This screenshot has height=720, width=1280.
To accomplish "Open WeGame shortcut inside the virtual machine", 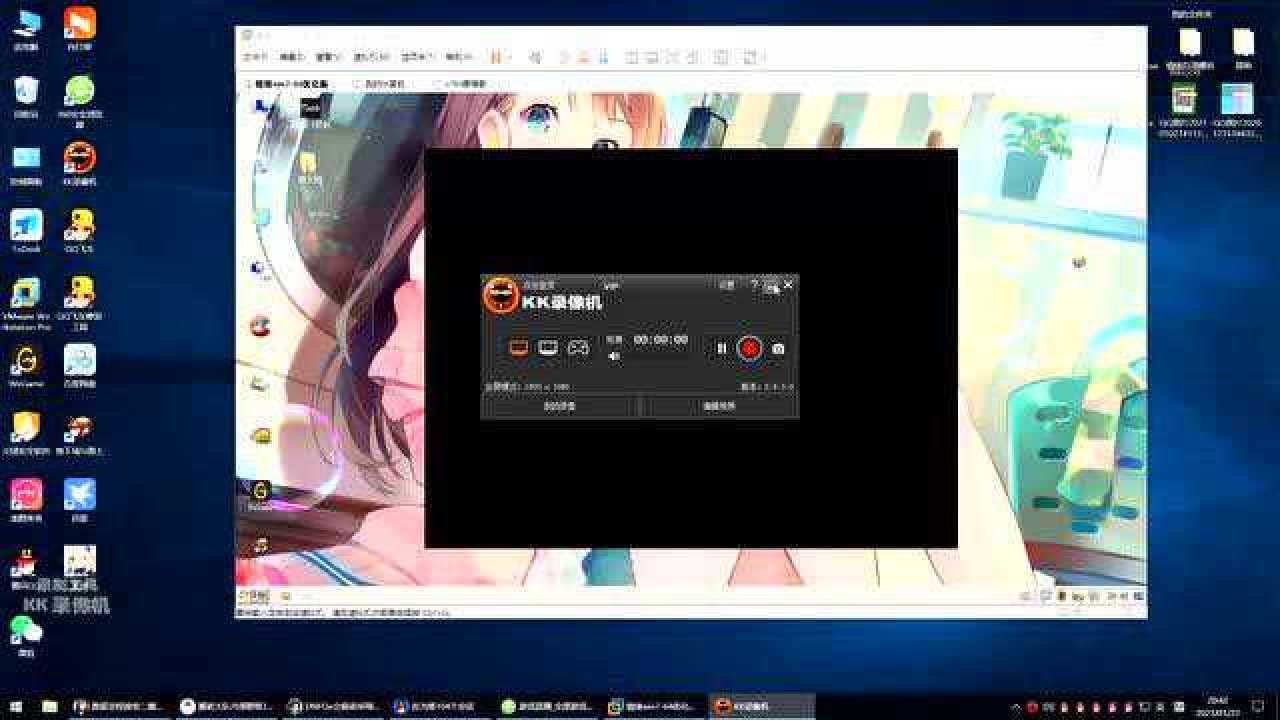I will pyautogui.click(x=260, y=494).
